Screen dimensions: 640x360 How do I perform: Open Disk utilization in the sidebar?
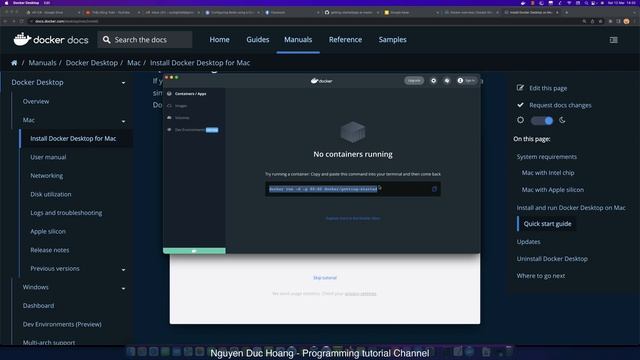click(x=51, y=194)
